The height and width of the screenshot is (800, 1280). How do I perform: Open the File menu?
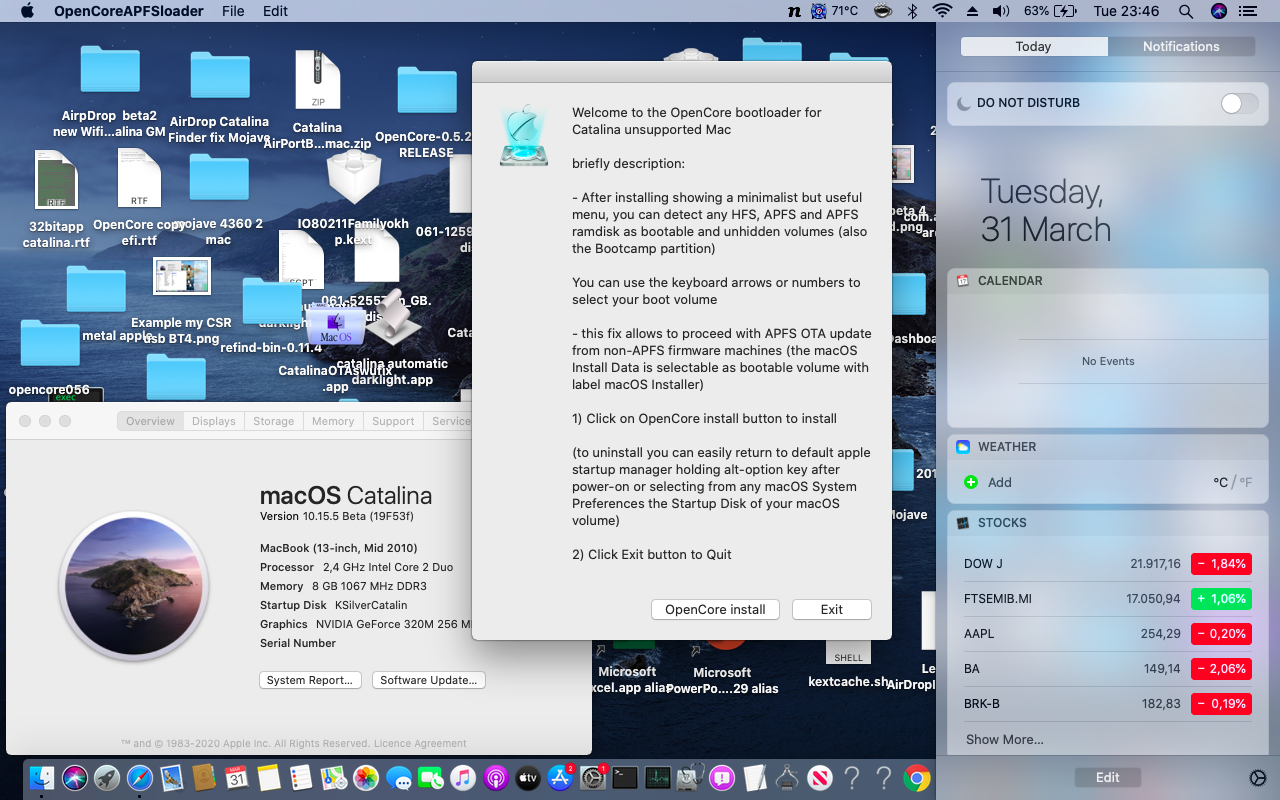tap(233, 11)
